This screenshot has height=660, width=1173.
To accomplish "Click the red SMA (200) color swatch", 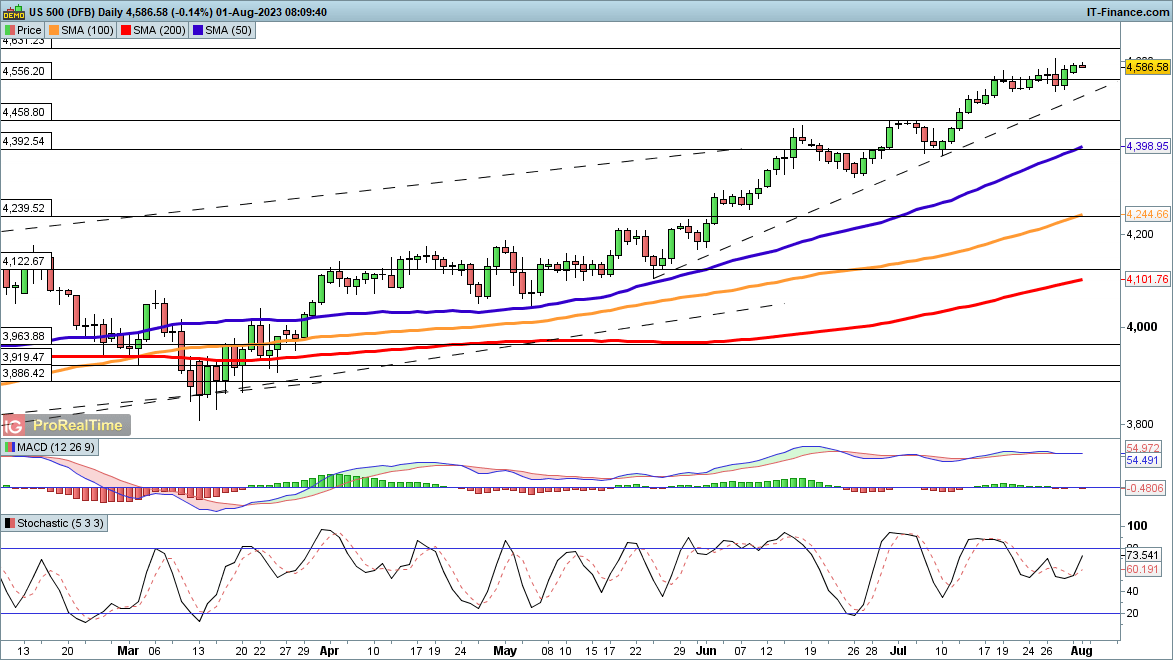I will tap(126, 31).
